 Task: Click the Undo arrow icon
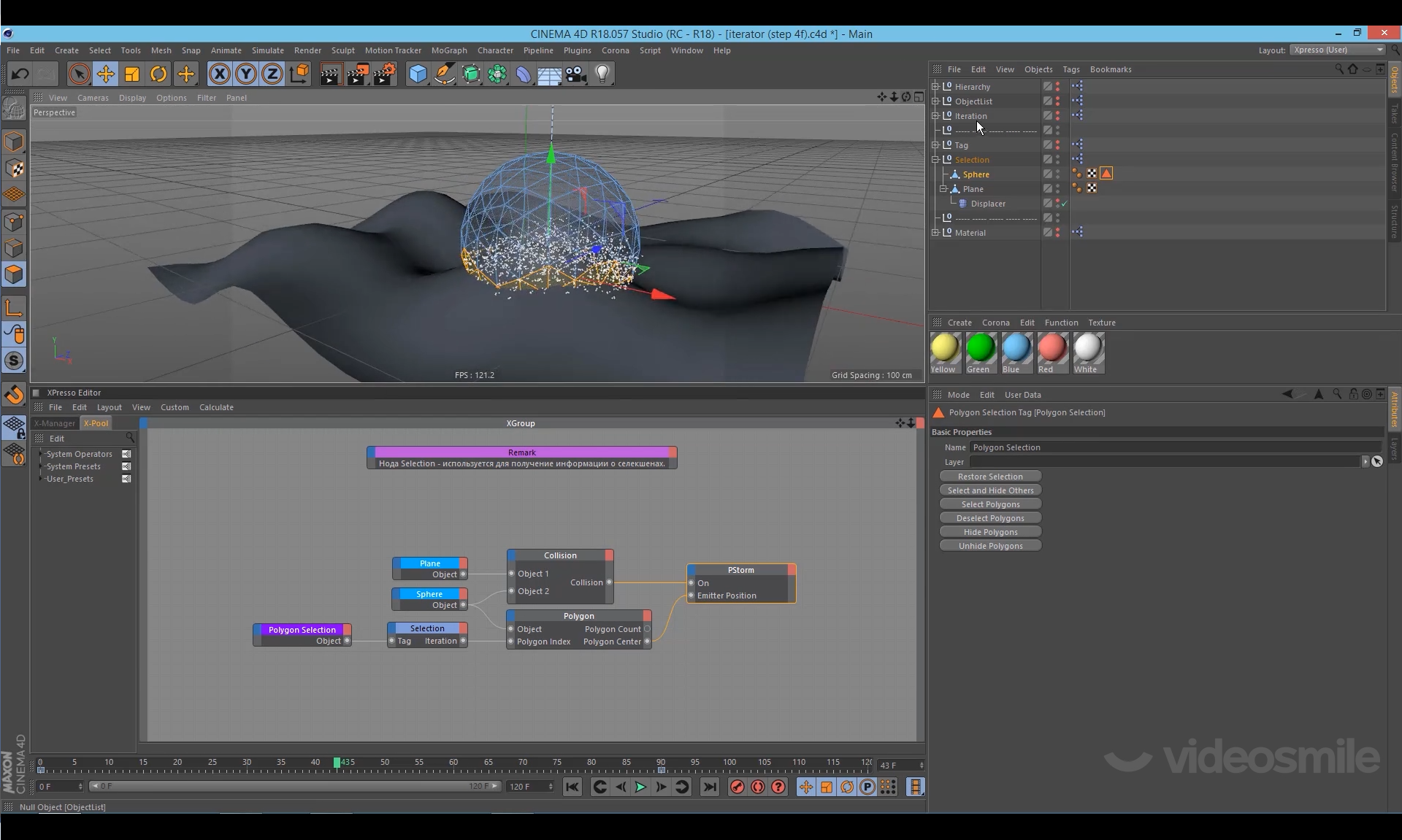tap(20, 74)
